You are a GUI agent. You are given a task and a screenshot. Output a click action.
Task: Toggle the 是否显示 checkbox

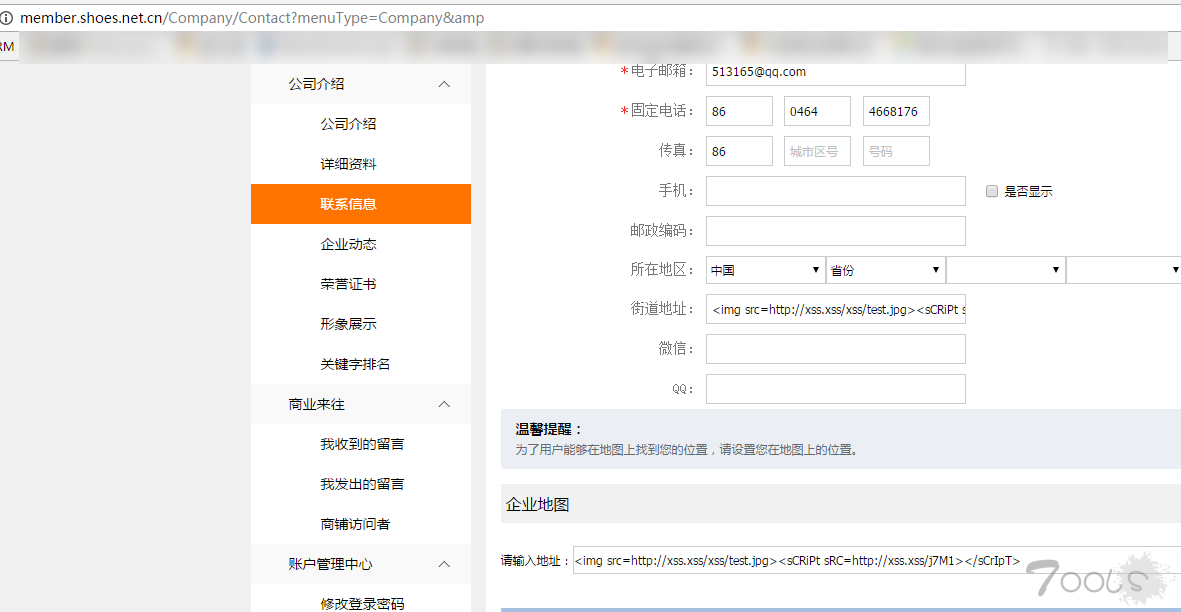[992, 191]
